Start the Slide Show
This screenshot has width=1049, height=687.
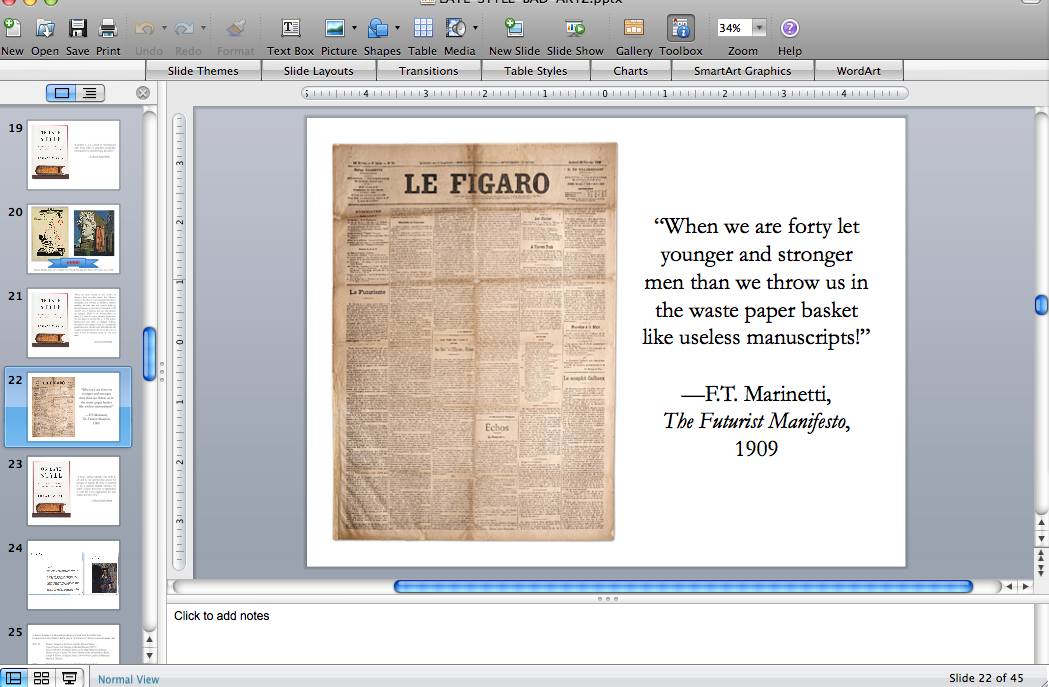(x=575, y=29)
